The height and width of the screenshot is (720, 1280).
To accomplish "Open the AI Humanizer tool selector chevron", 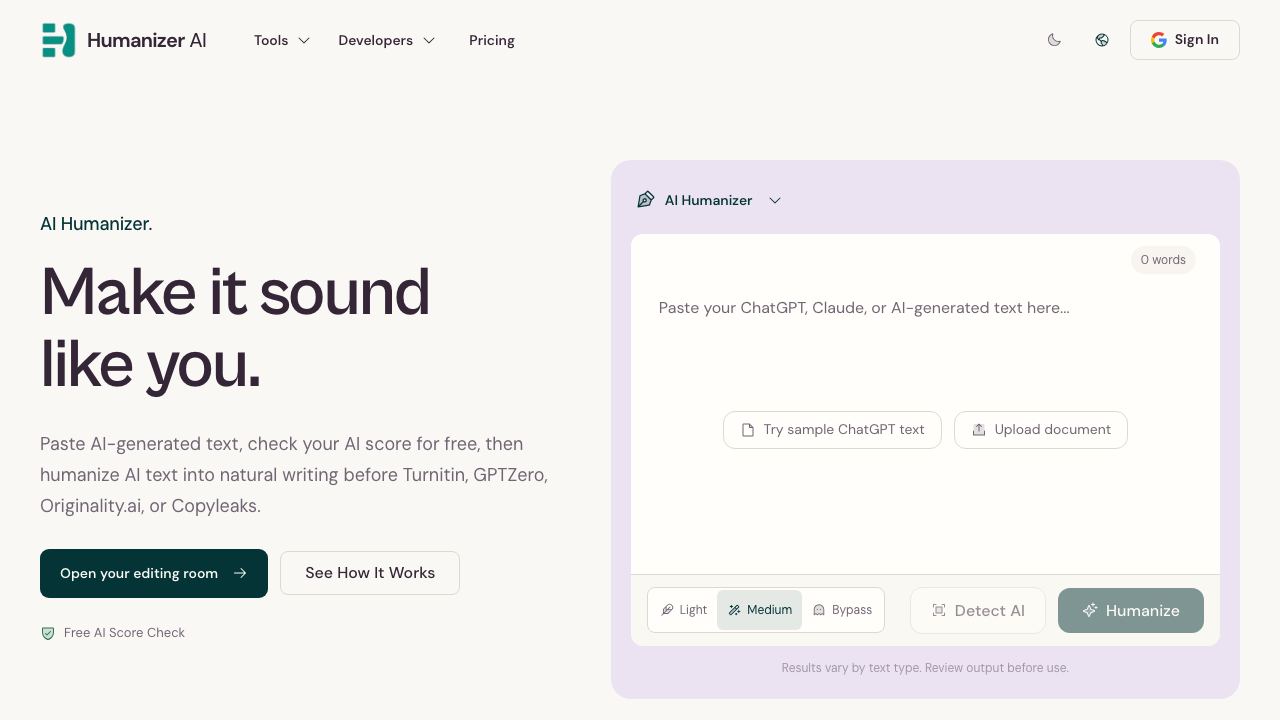I will click(775, 200).
